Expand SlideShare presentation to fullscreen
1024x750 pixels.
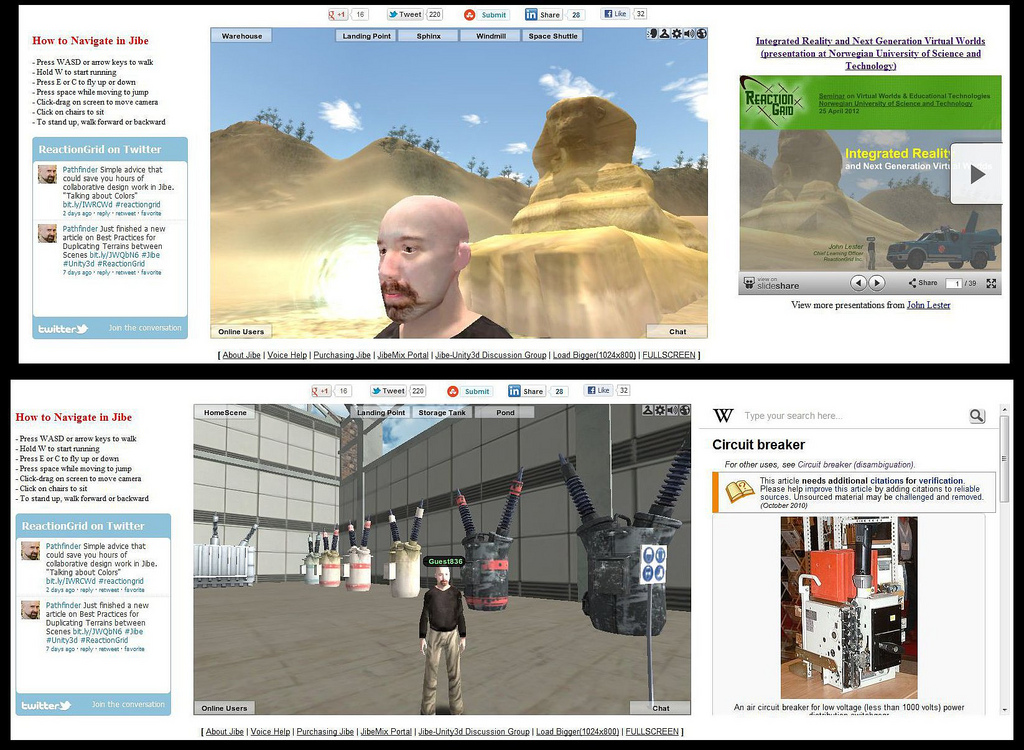pos(991,283)
